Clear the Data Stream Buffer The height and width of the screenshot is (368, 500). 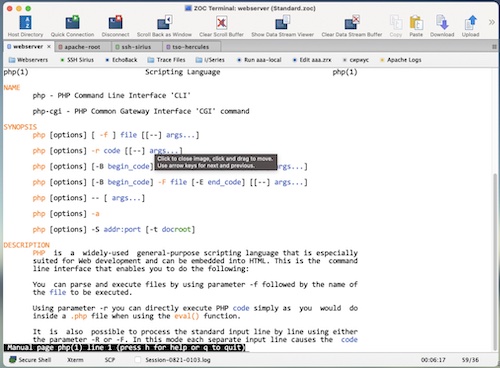click(352, 23)
